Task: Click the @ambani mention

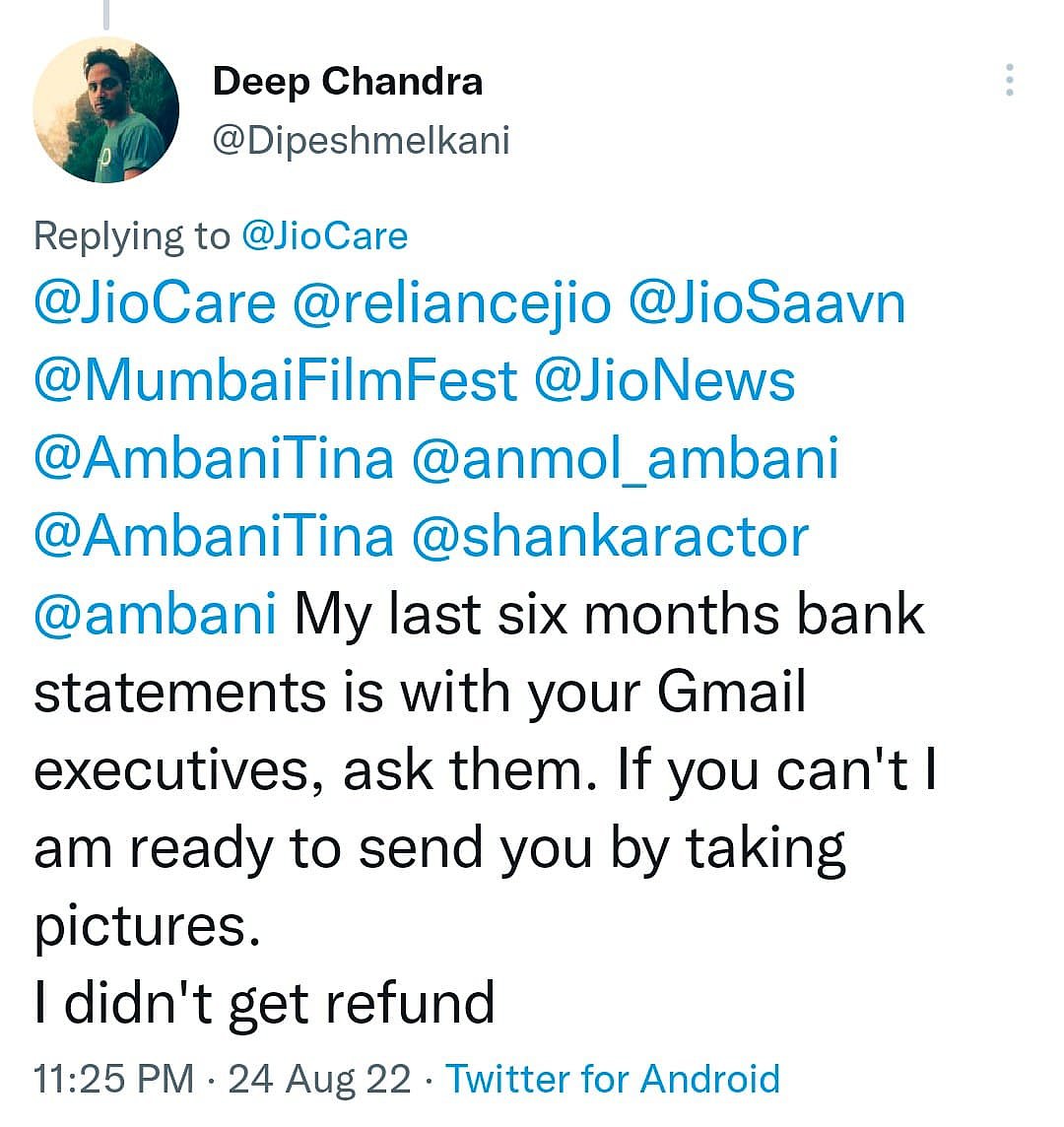Action: coord(155,615)
